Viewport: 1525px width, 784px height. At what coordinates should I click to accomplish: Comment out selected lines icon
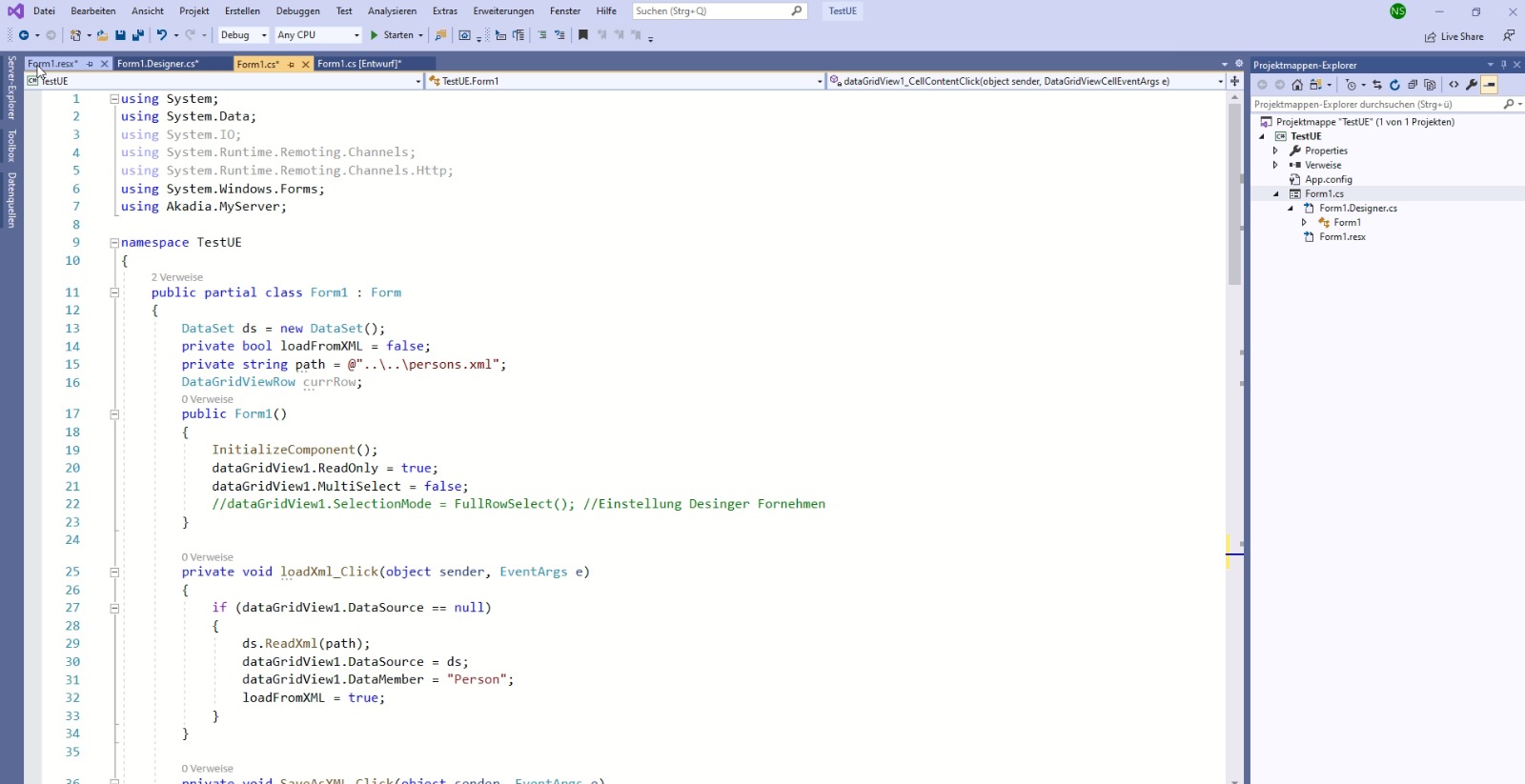[x=542, y=35]
